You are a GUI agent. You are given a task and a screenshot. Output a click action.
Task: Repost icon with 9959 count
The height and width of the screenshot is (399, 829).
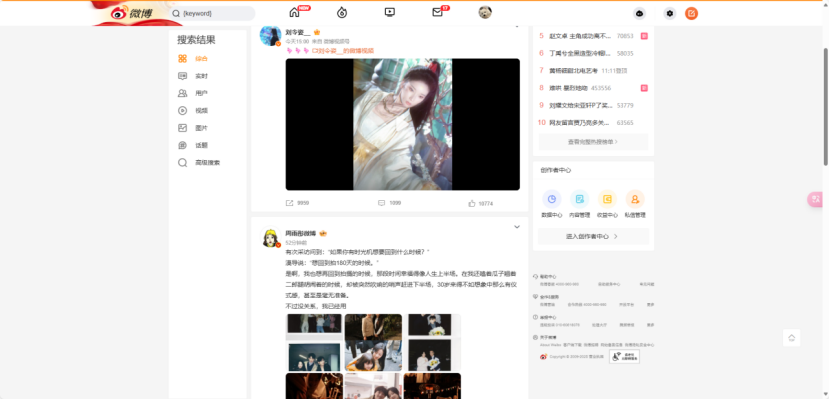(x=289, y=203)
